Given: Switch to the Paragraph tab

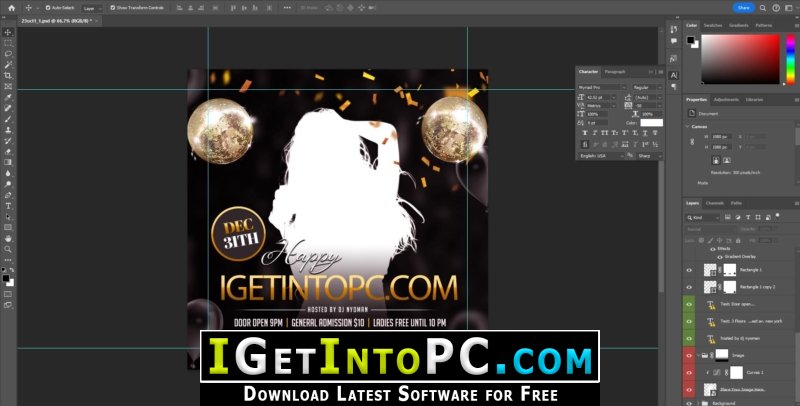Looking at the screenshot, I should [x=615, y=72].
